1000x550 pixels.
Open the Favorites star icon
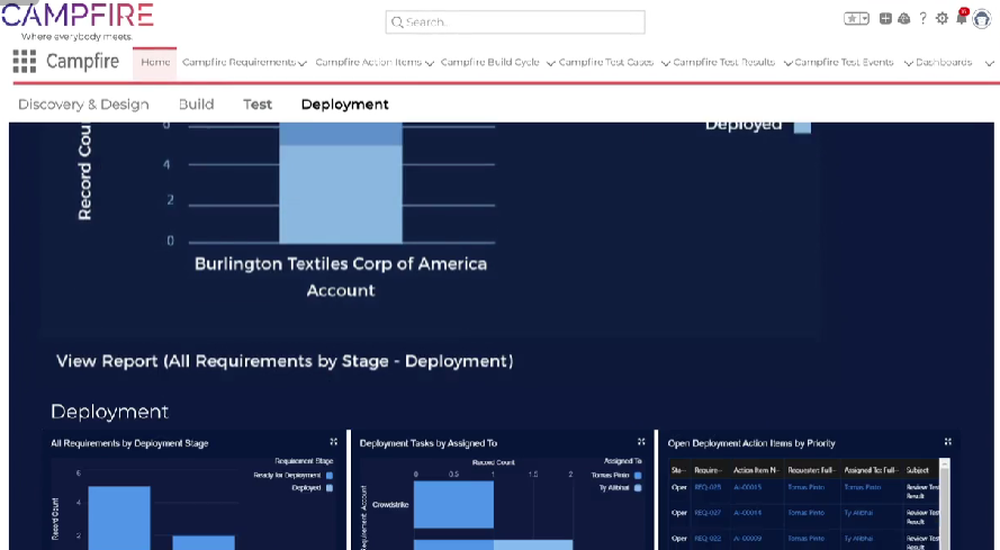point(851,19)
